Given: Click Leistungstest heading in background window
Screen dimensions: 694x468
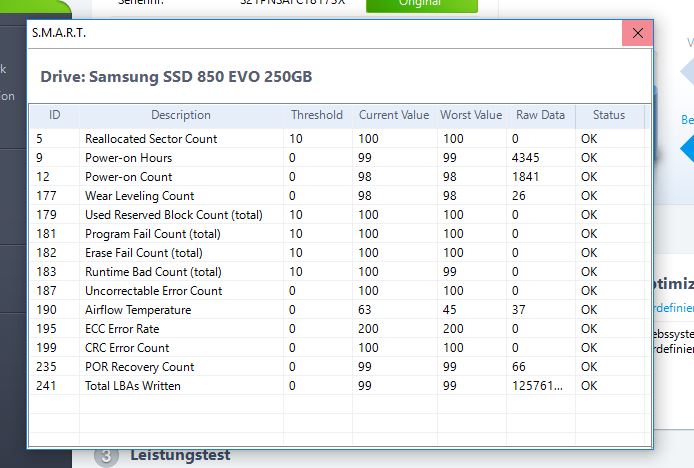Looking at the screenshot, I should point(180,455).
